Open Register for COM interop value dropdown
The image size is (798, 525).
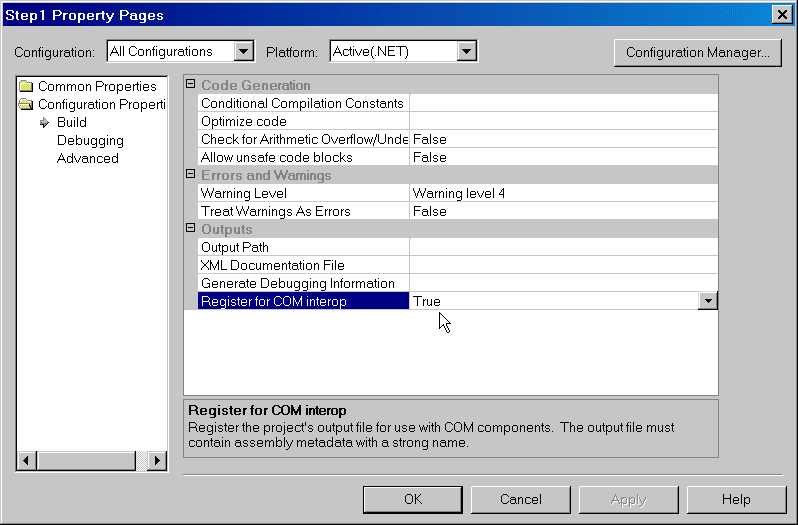click(x=708, y=301)
